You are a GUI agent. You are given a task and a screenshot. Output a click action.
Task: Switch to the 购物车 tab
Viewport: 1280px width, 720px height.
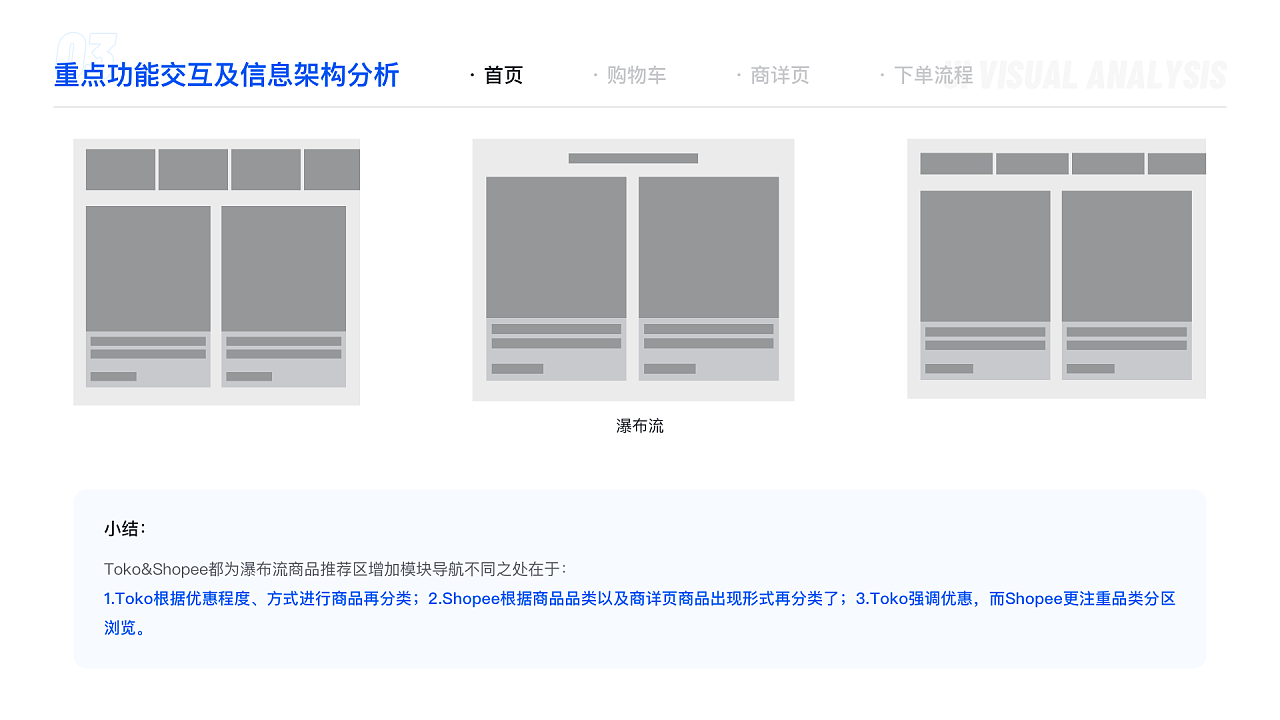coord(636,75)
